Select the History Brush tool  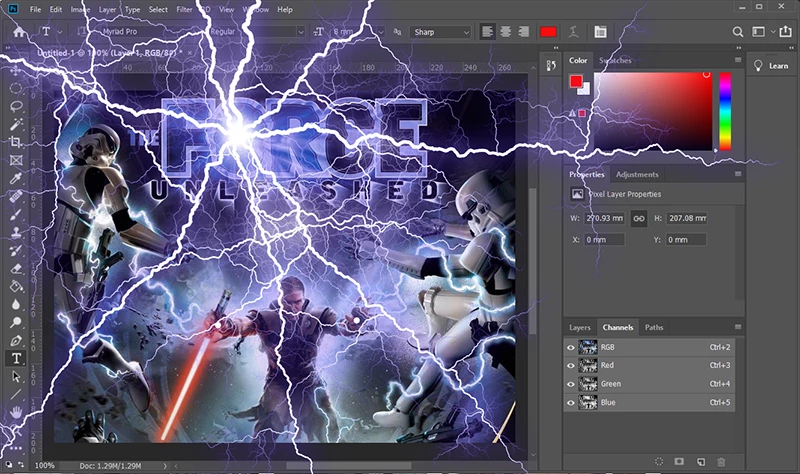pyautogui.click(x=16, y=250)
